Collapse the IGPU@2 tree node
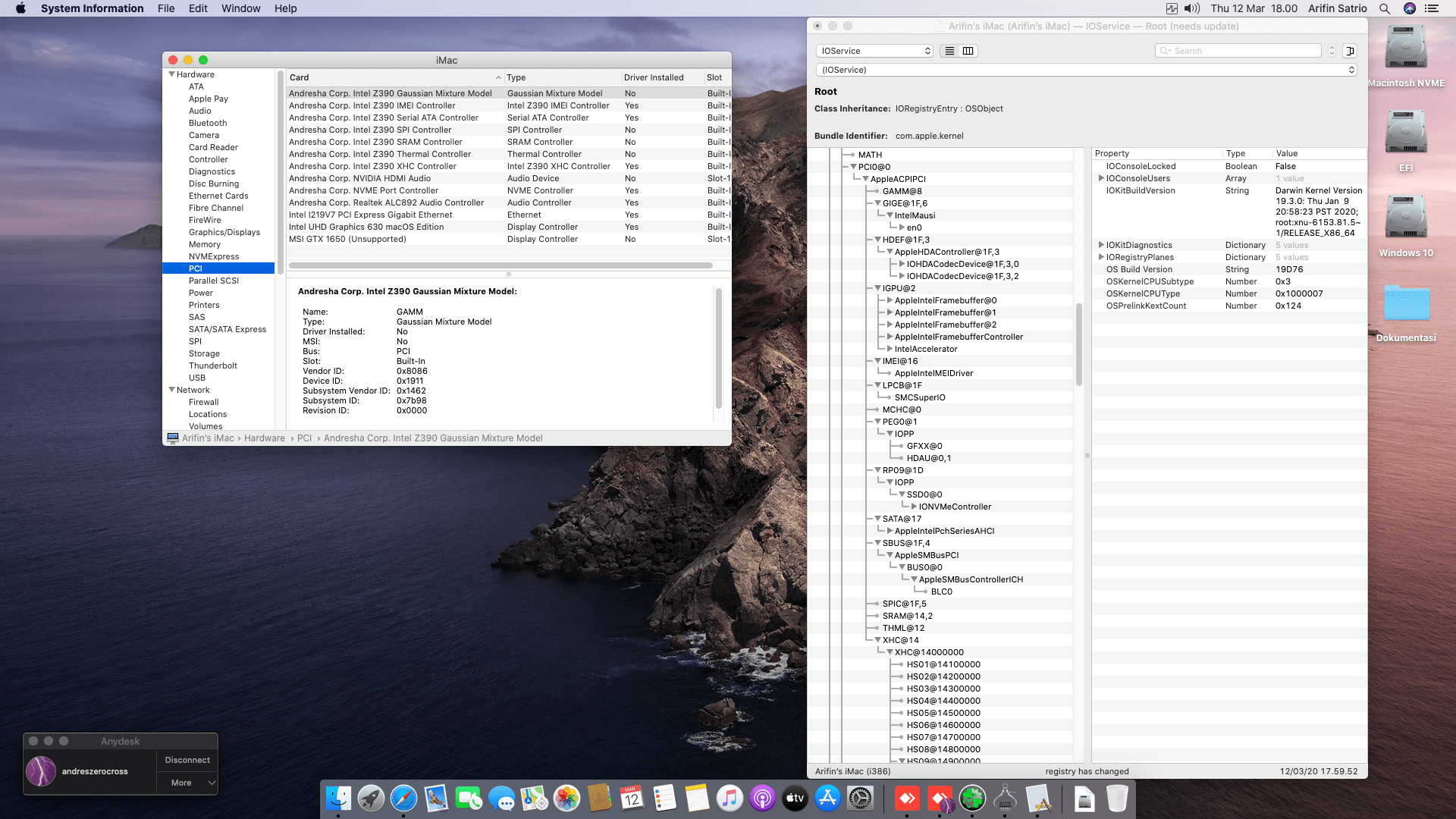Image resolution: width=1456 pixels, height=819 pixels. [x=877, y=288]
